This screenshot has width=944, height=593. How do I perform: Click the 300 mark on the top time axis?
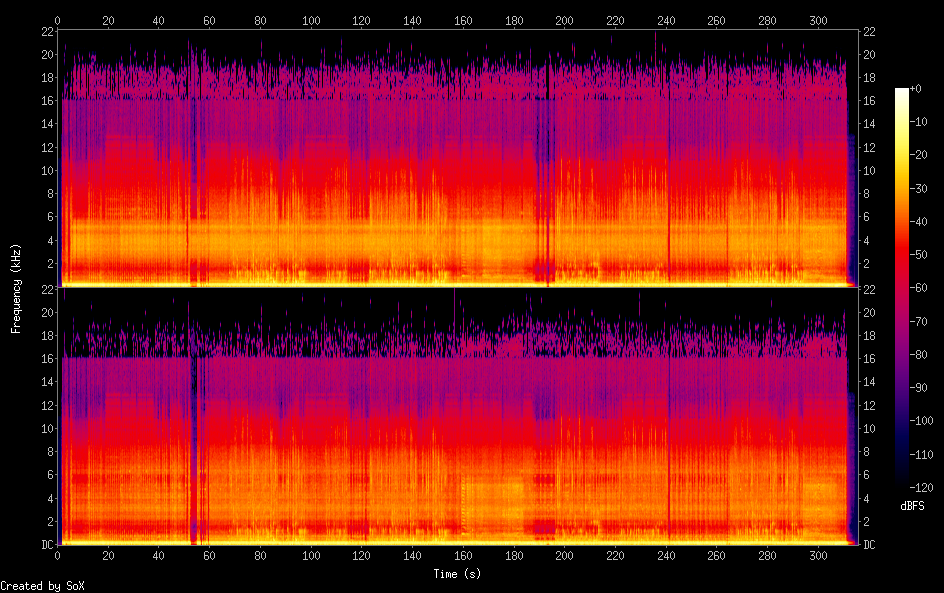coord(818,19)
